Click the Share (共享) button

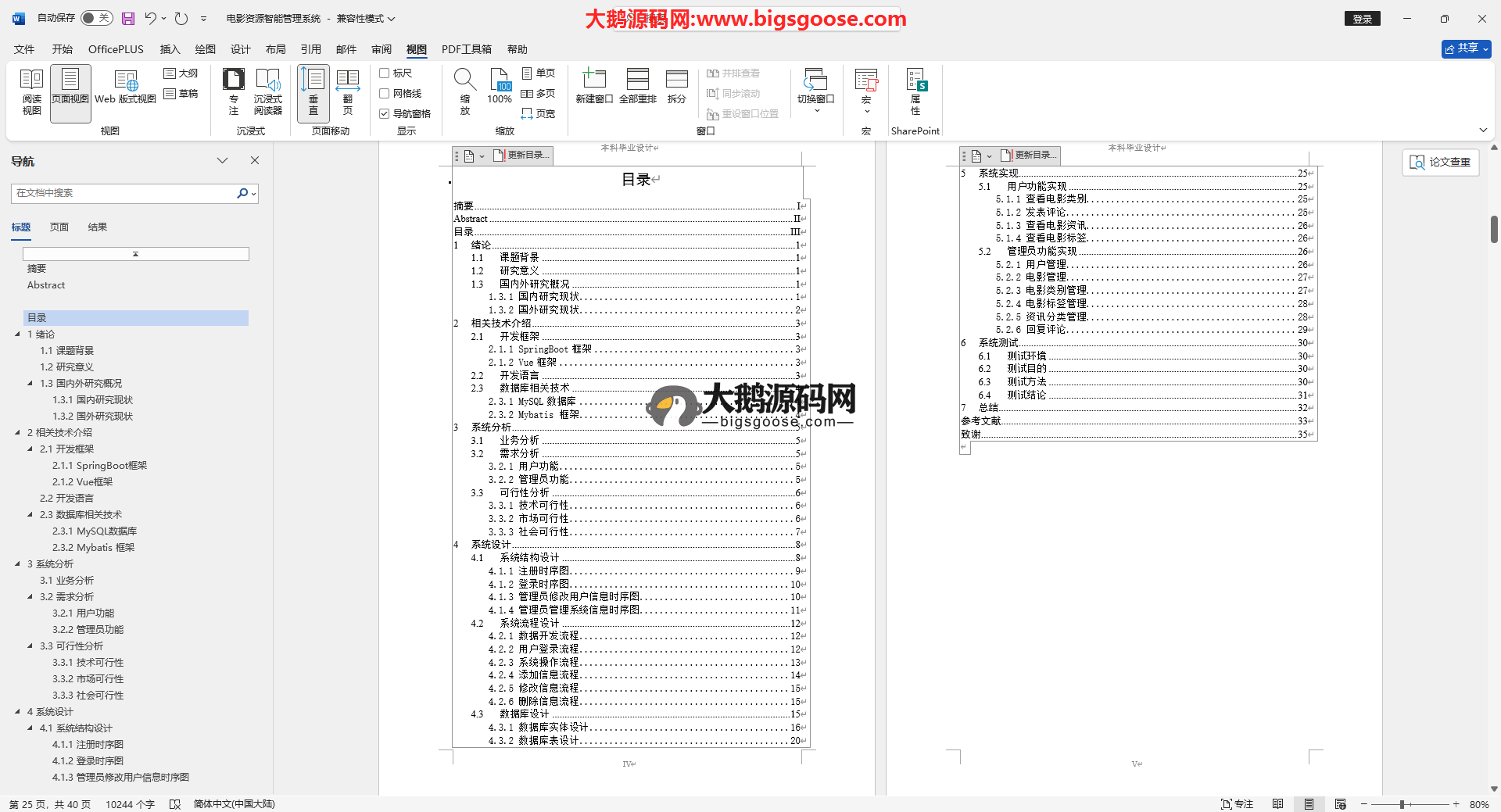click(1466, 48)
